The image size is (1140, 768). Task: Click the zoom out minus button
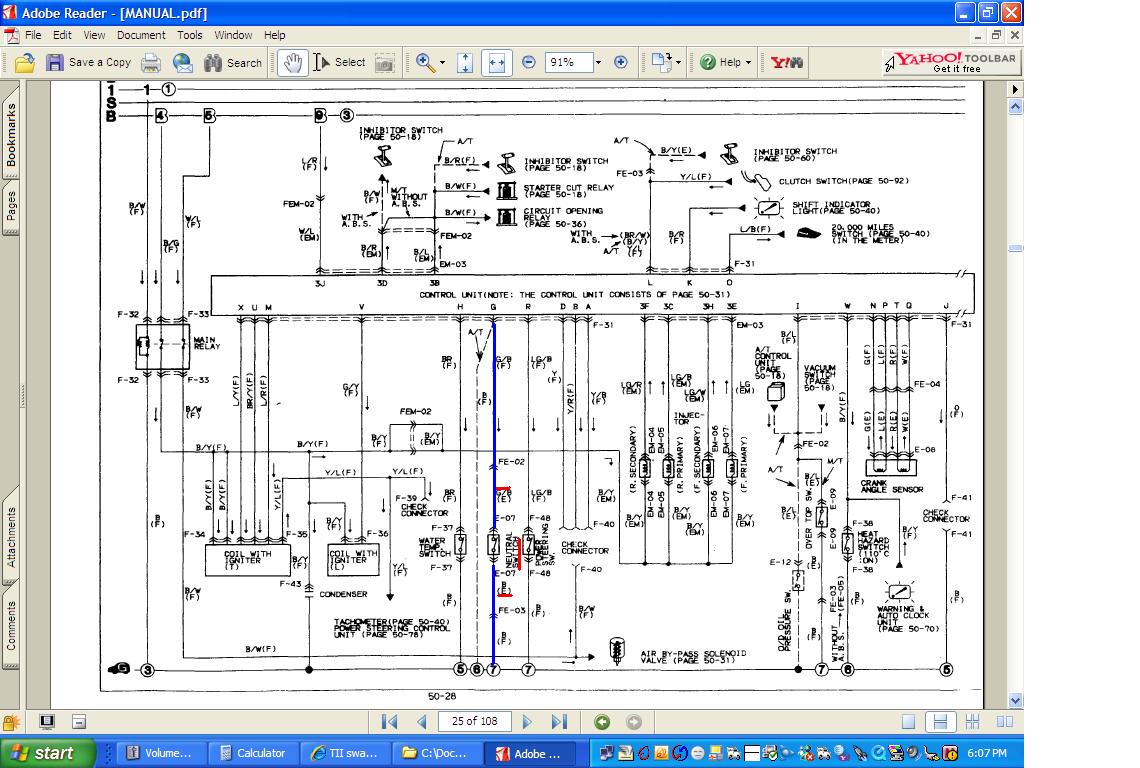click(529, 63)
